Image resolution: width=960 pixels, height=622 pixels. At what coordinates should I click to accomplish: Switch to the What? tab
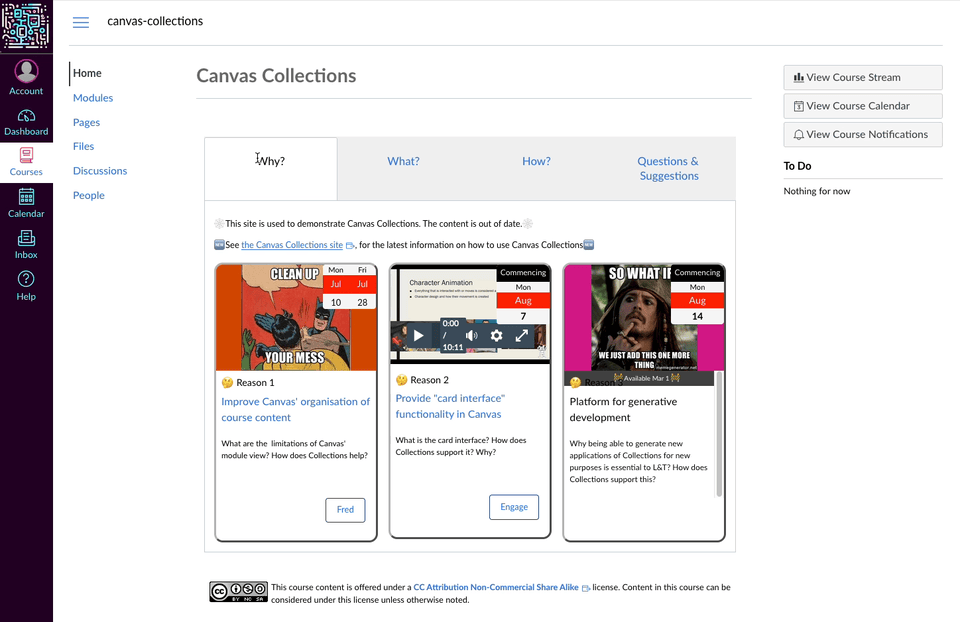tap(403, 161)
